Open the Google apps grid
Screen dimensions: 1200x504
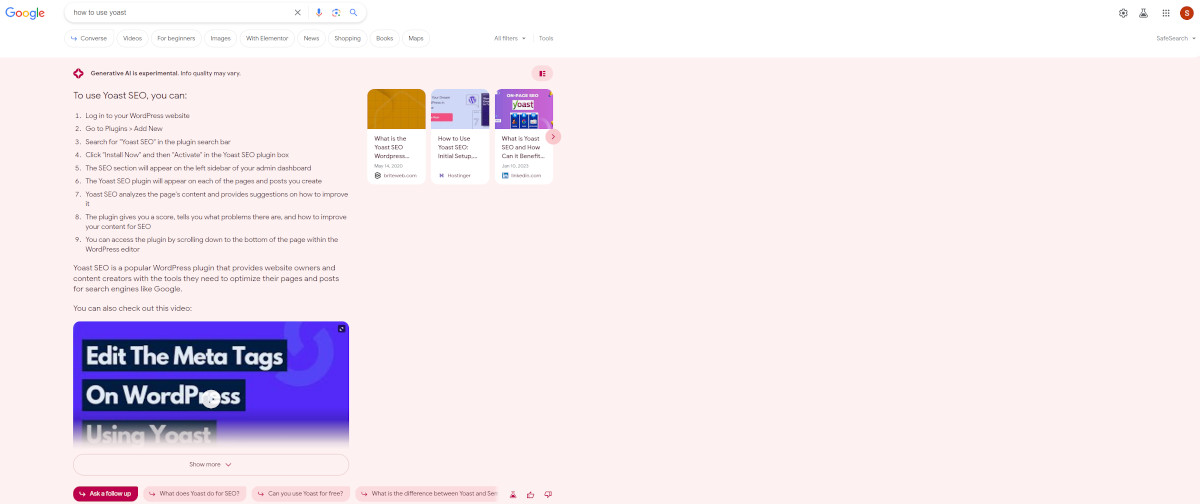pyautogui.click(x=1165, y=13)
